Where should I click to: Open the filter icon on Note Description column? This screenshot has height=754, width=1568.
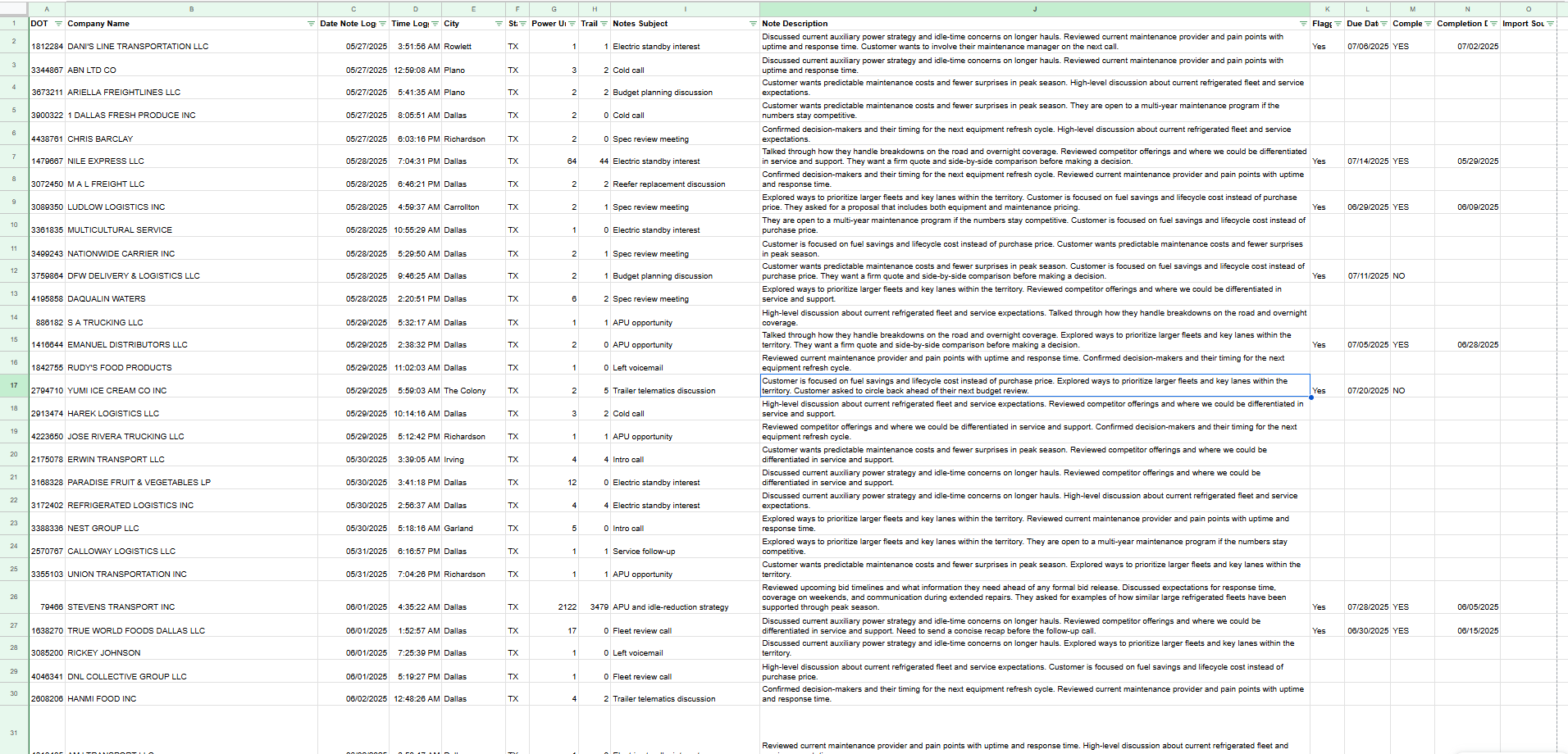[1304, 24]
